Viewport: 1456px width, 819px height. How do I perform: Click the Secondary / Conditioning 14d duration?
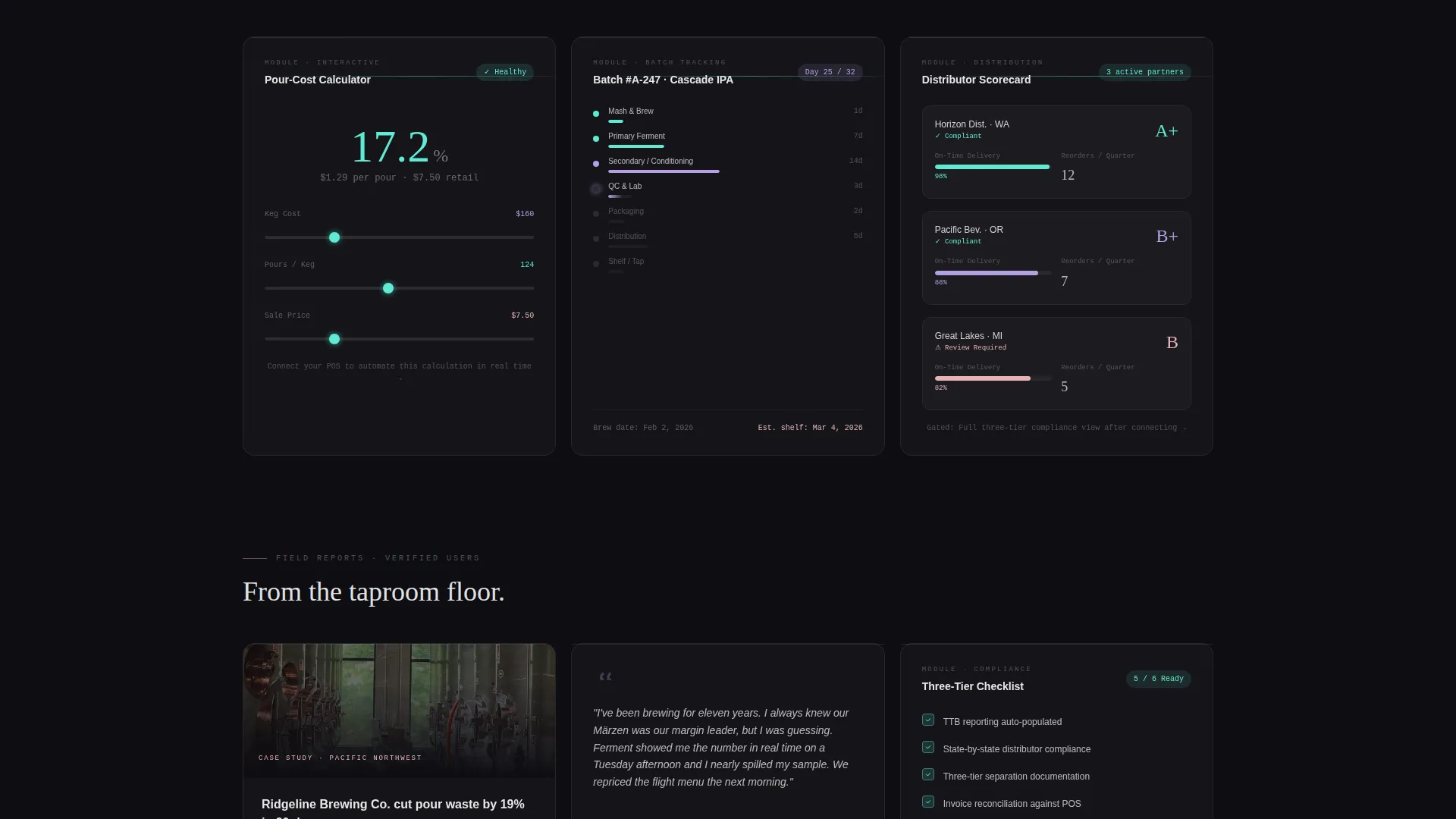coord(855,161)
